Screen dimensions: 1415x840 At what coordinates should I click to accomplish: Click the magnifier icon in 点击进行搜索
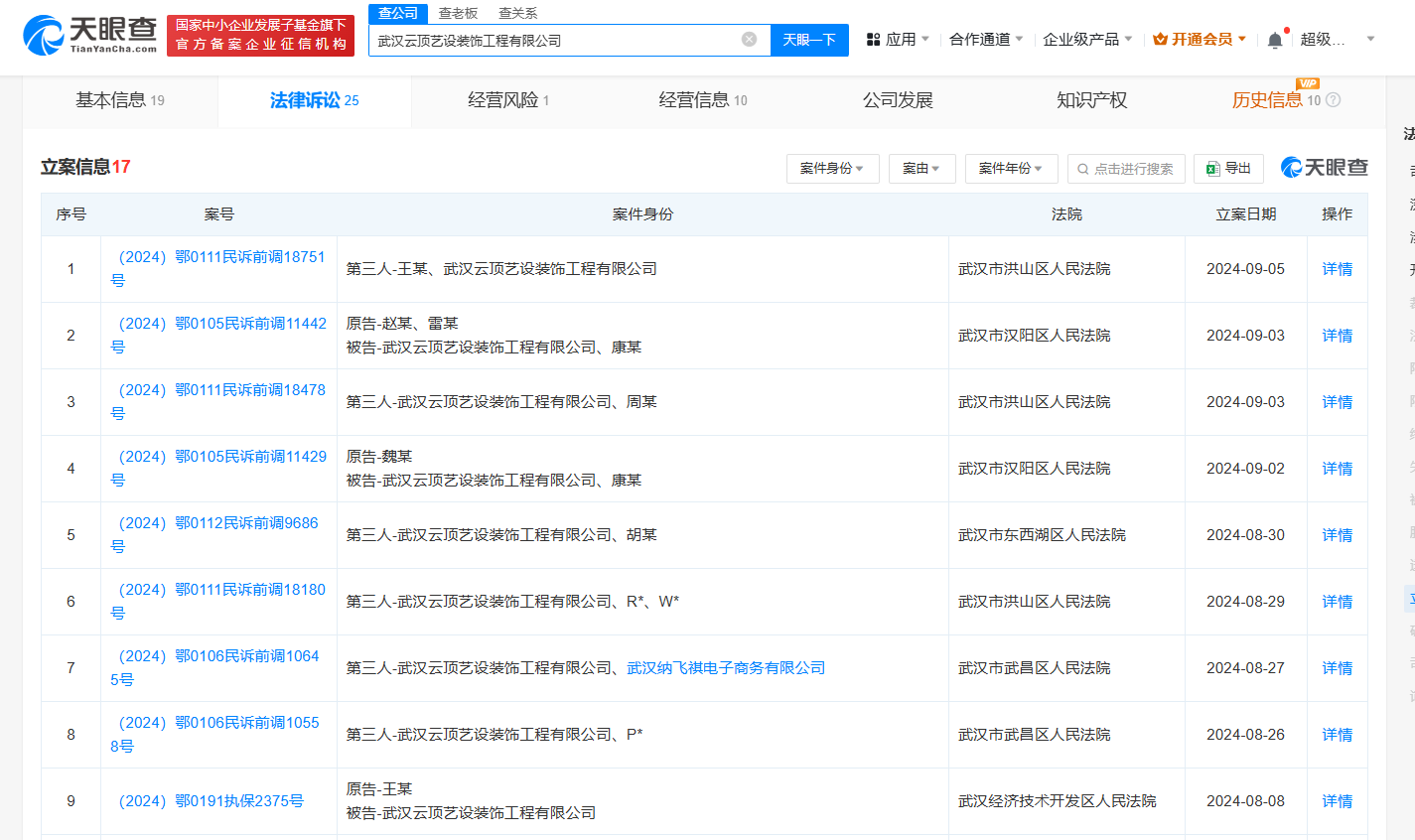[x=1082, y=169]
